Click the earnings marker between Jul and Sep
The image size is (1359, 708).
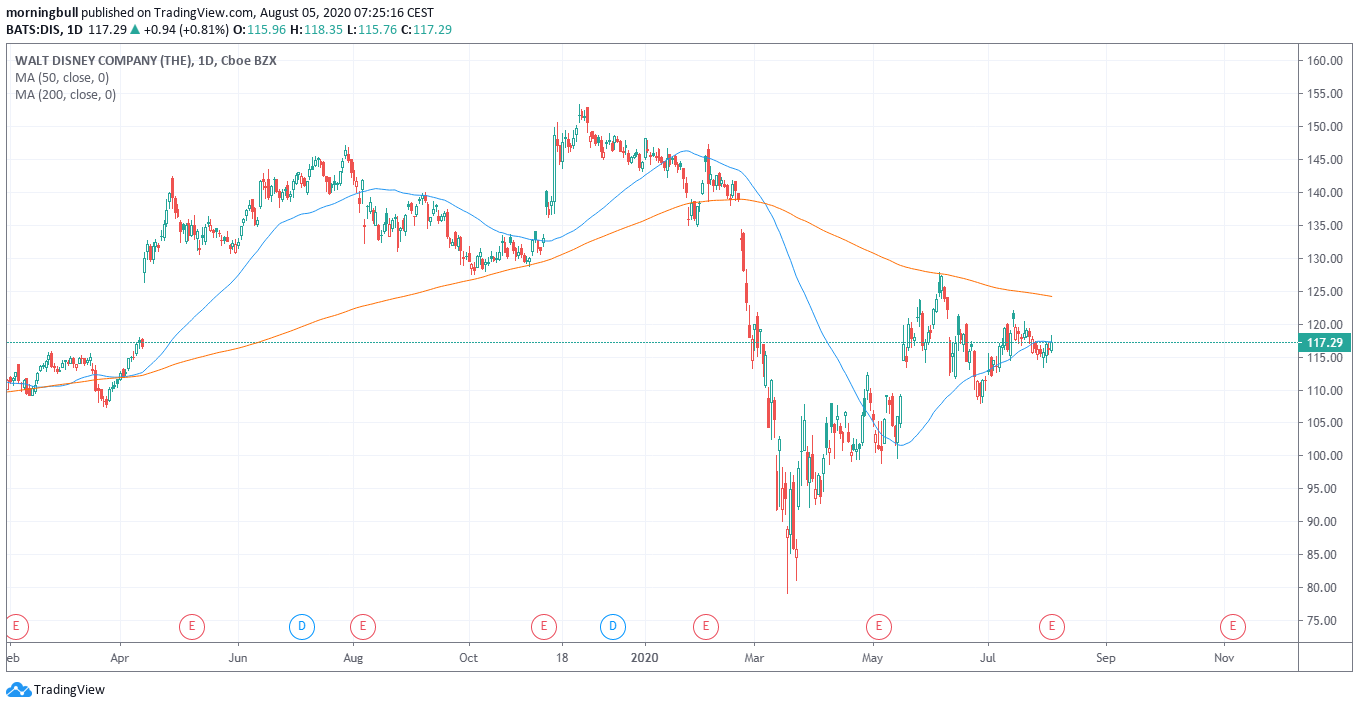pyautogui.click(x=1051, y=627)
